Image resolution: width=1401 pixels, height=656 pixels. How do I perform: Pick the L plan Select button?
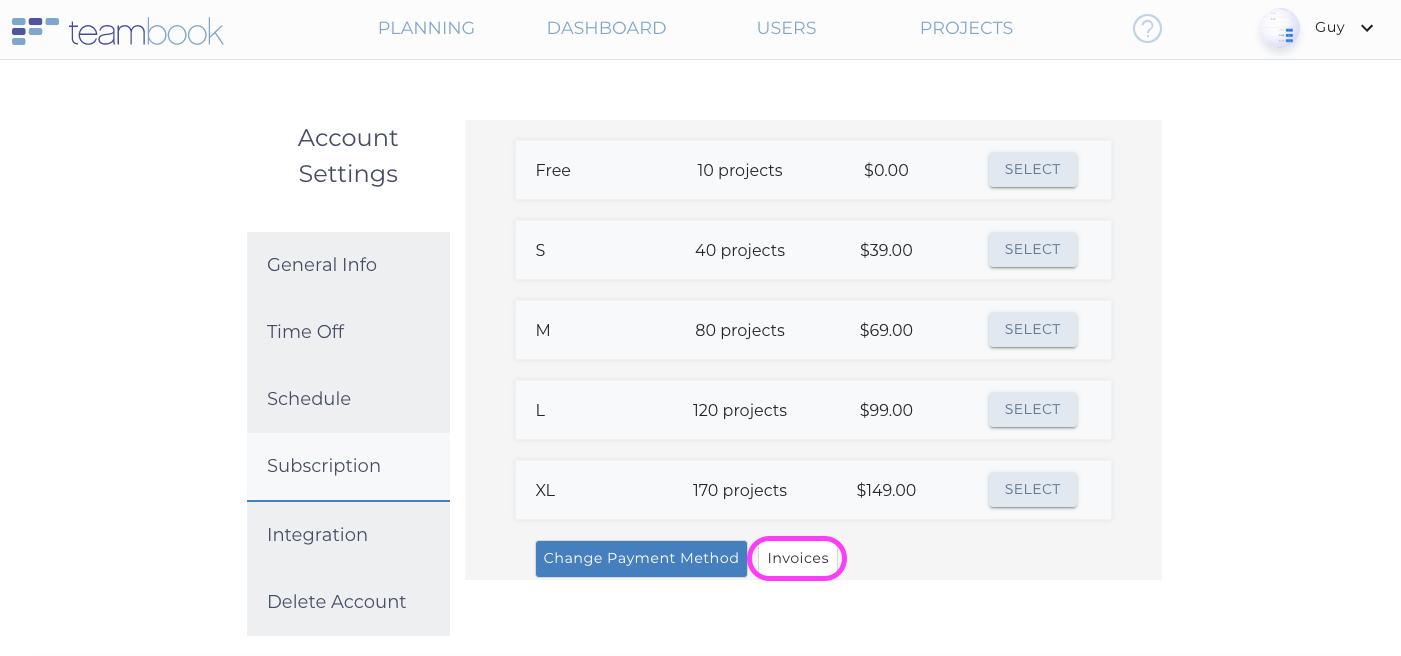point(1032,410)
